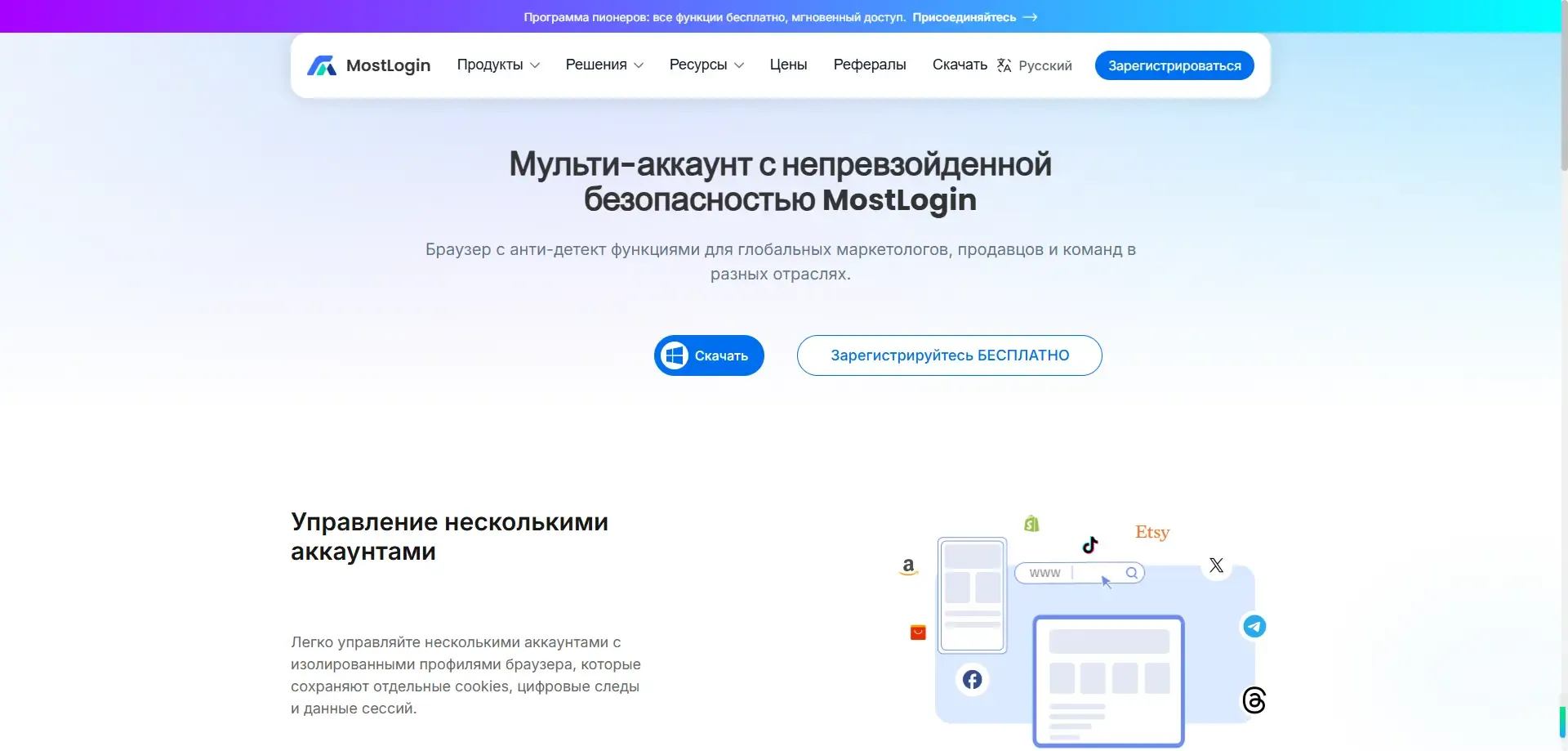The height and width of the screenshot is (751, 1568).
Task: Click the paragraph about изолированными профилями браузера
Action: tap(465, 675)
